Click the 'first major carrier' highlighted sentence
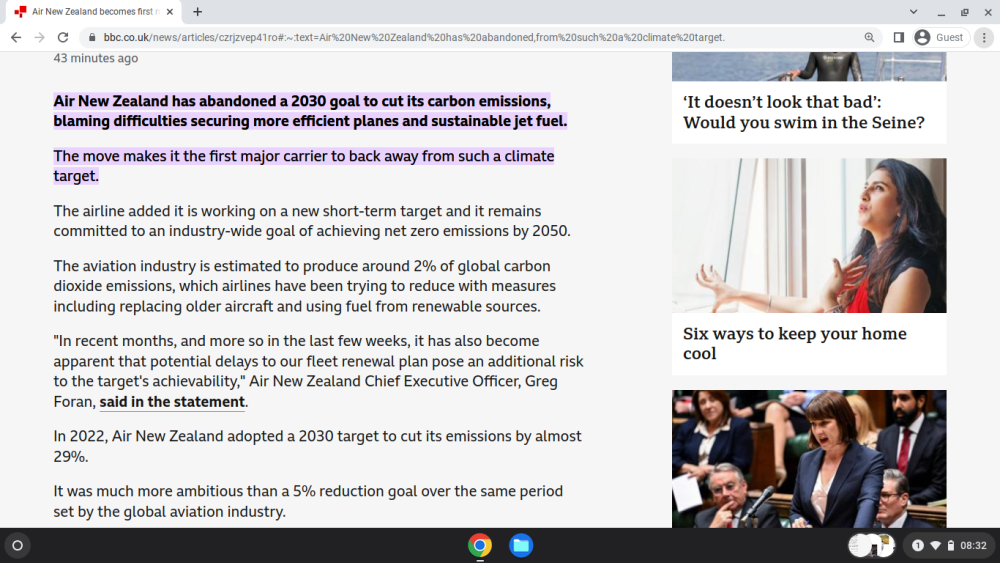 point(304,166)
